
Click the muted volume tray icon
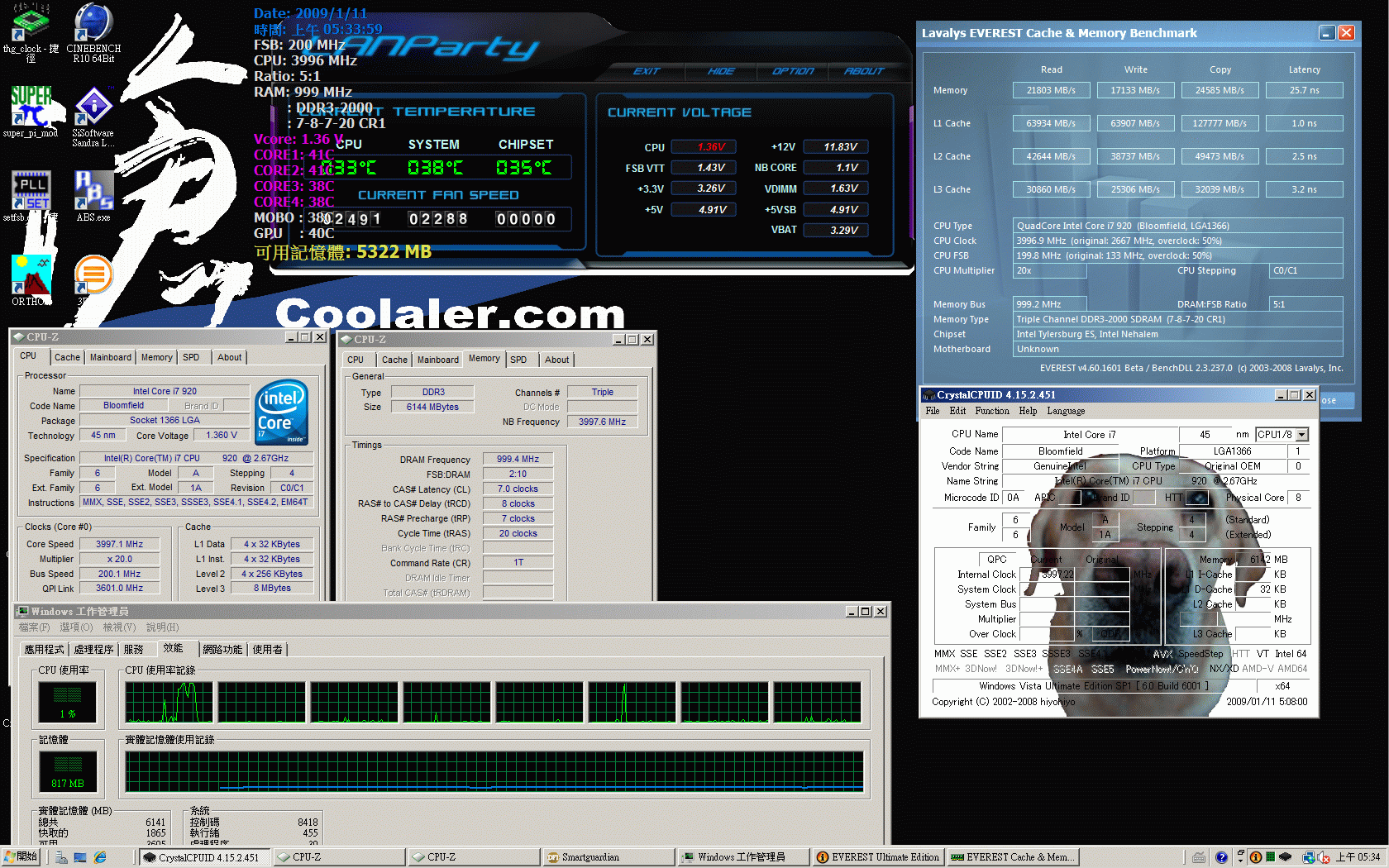point(1323,857)
